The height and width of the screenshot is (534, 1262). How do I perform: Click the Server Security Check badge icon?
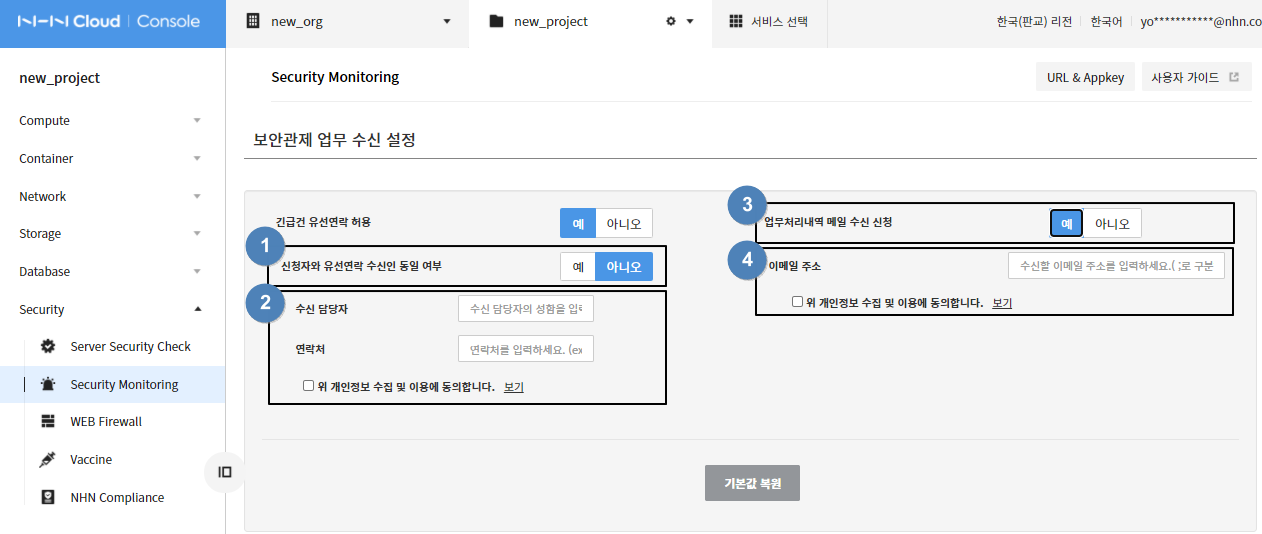48,346
